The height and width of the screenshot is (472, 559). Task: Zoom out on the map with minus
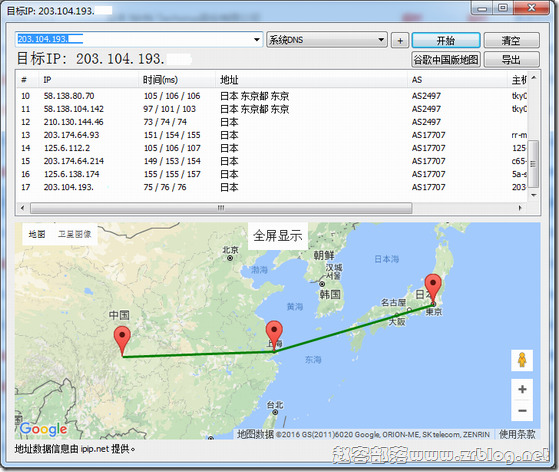pyautogui.click(x=522, y=410)
